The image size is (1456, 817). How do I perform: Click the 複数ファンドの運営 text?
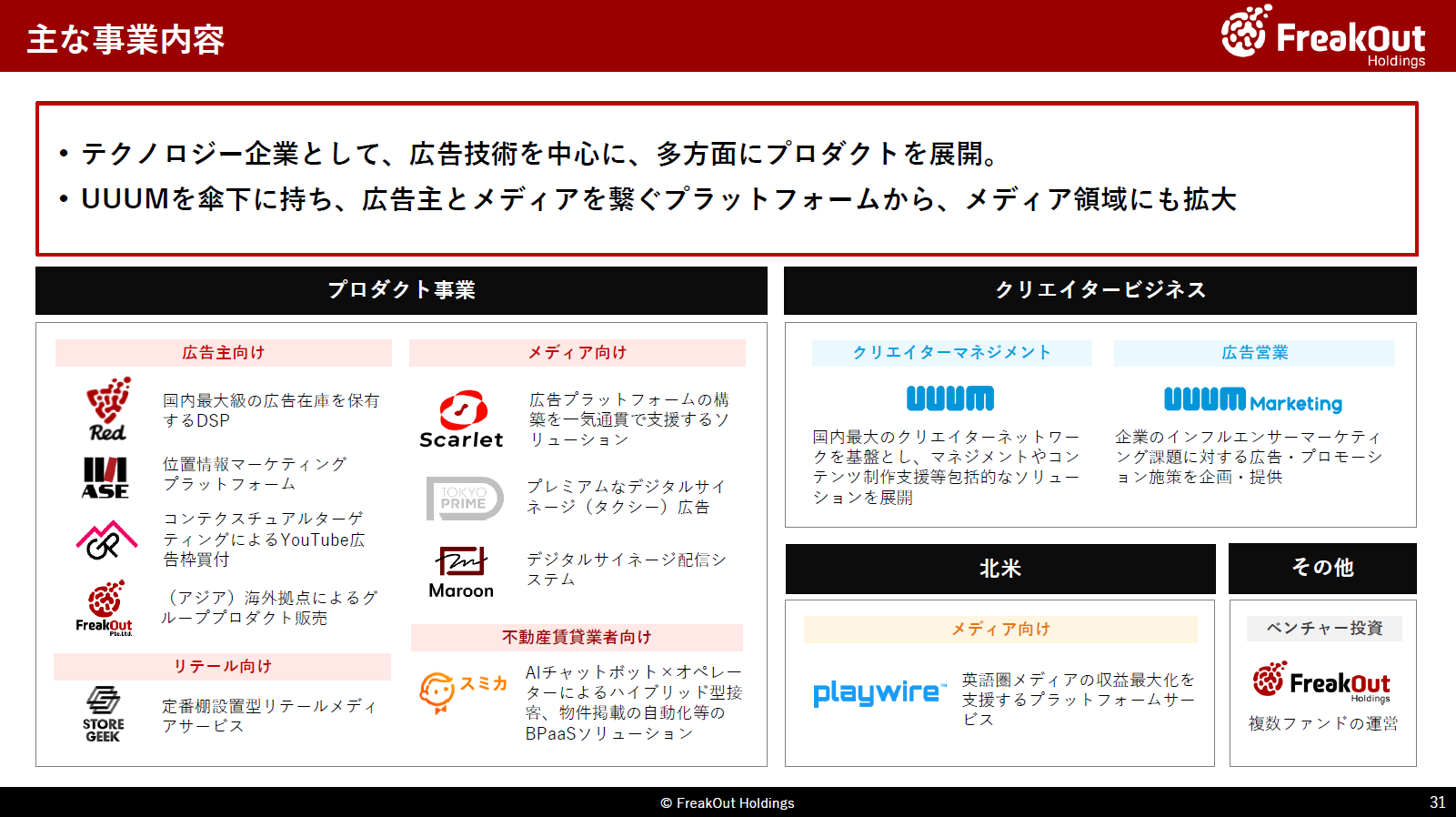1323,724
